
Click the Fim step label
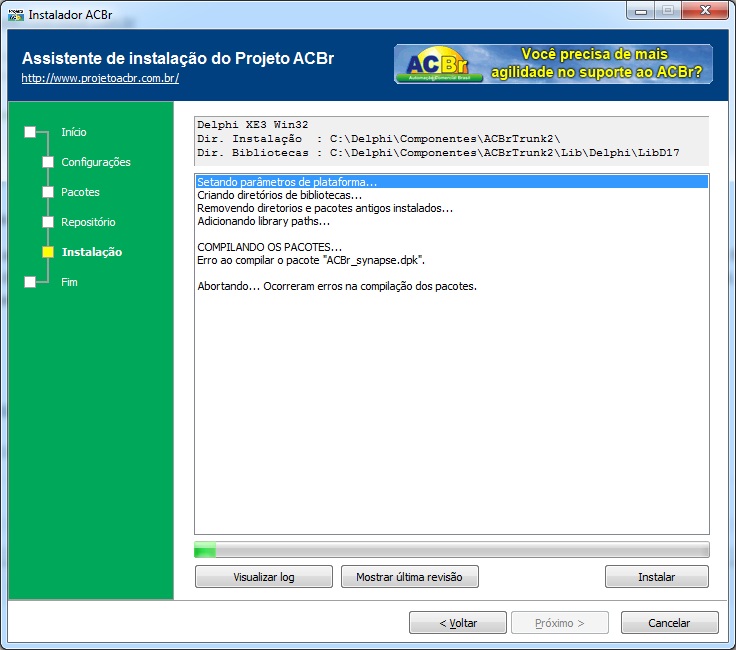pyautogui.click(x=69, y=282)
